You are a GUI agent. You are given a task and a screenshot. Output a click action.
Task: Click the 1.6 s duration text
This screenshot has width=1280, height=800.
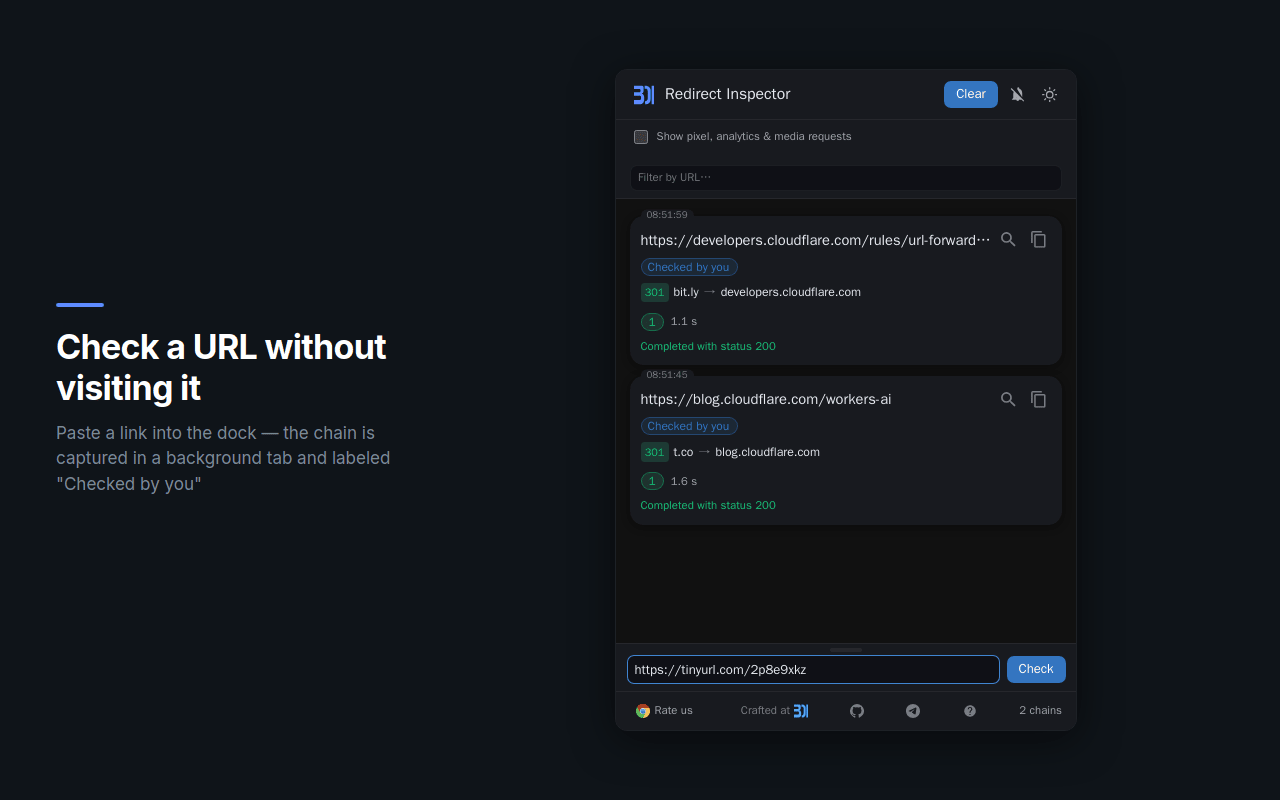[x=684, y=481]
